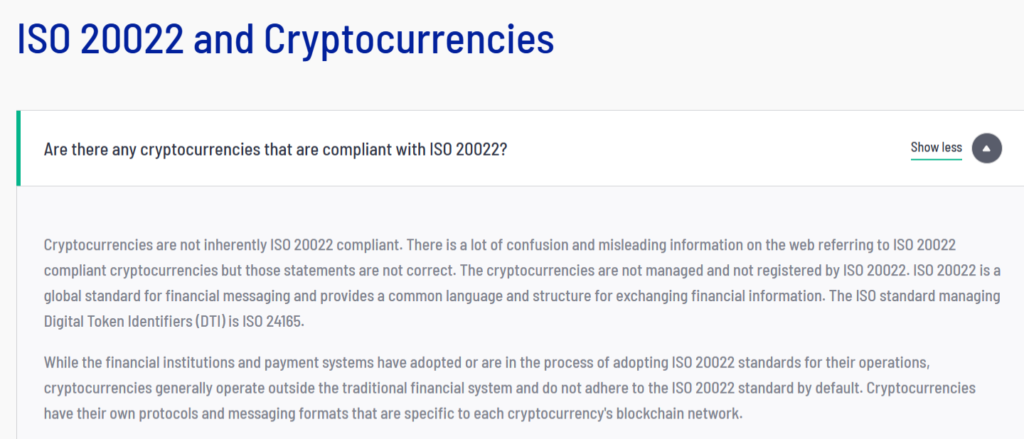Image resolution: width=1024 pixels, height=439 pixels.
Task: Click the circular collapse arrow icon
Action: (x=986, y=148)
